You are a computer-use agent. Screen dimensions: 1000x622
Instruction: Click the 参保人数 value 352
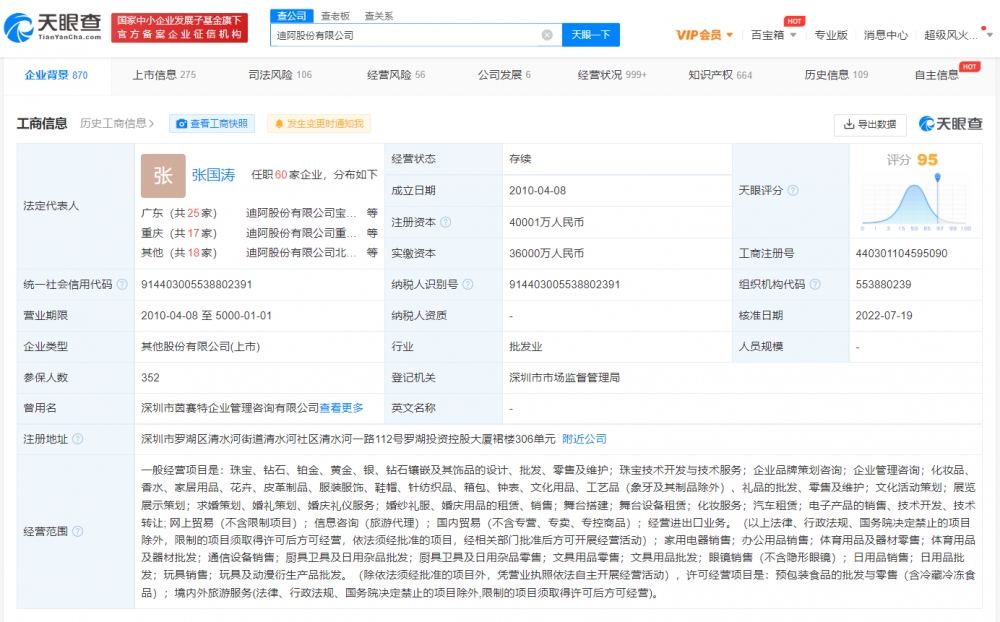tap(151, 378)
